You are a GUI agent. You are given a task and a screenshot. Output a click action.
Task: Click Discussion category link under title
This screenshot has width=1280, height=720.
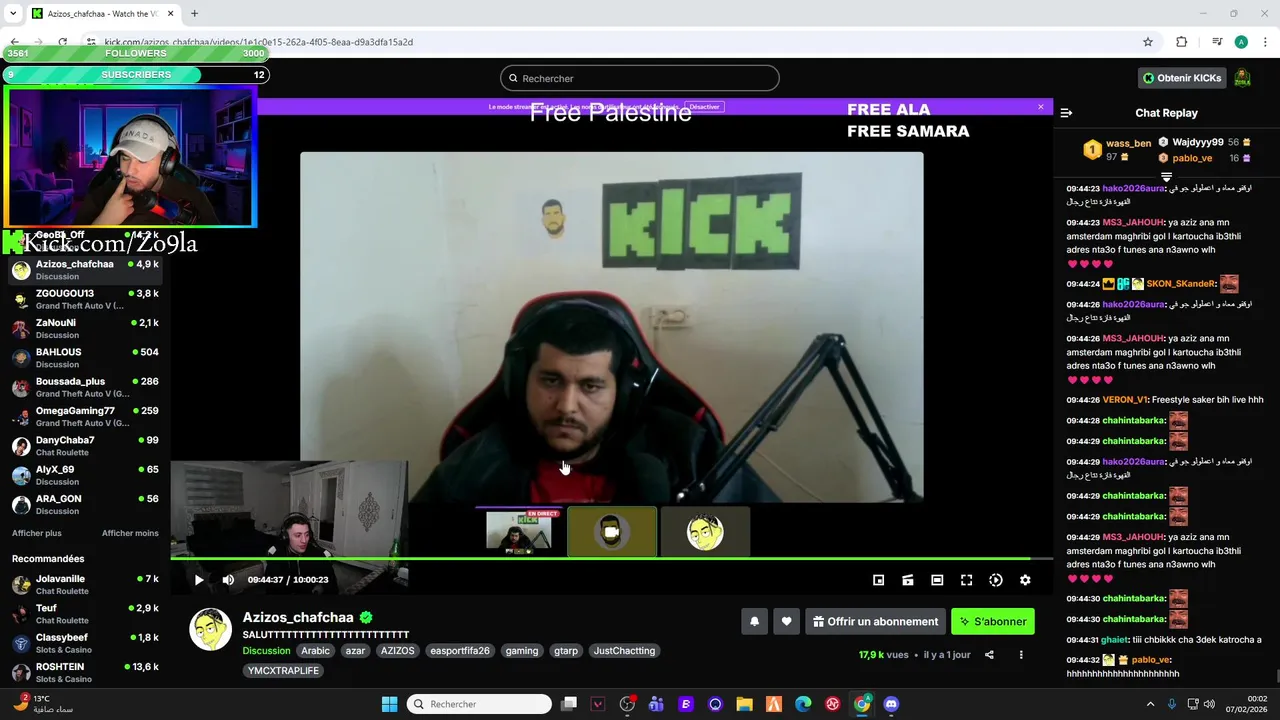[266, 651]
